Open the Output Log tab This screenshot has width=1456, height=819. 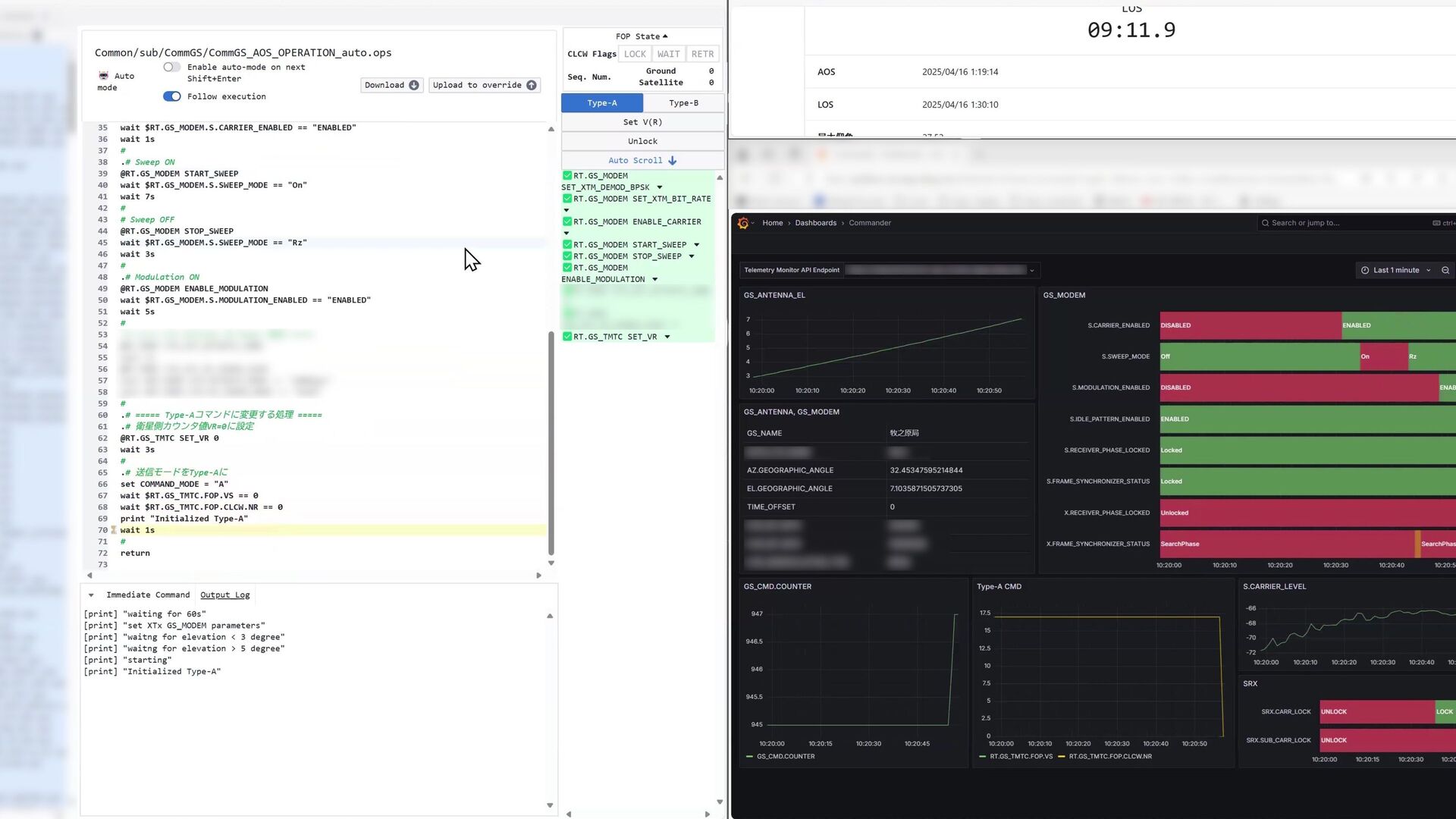pos(224,595)
